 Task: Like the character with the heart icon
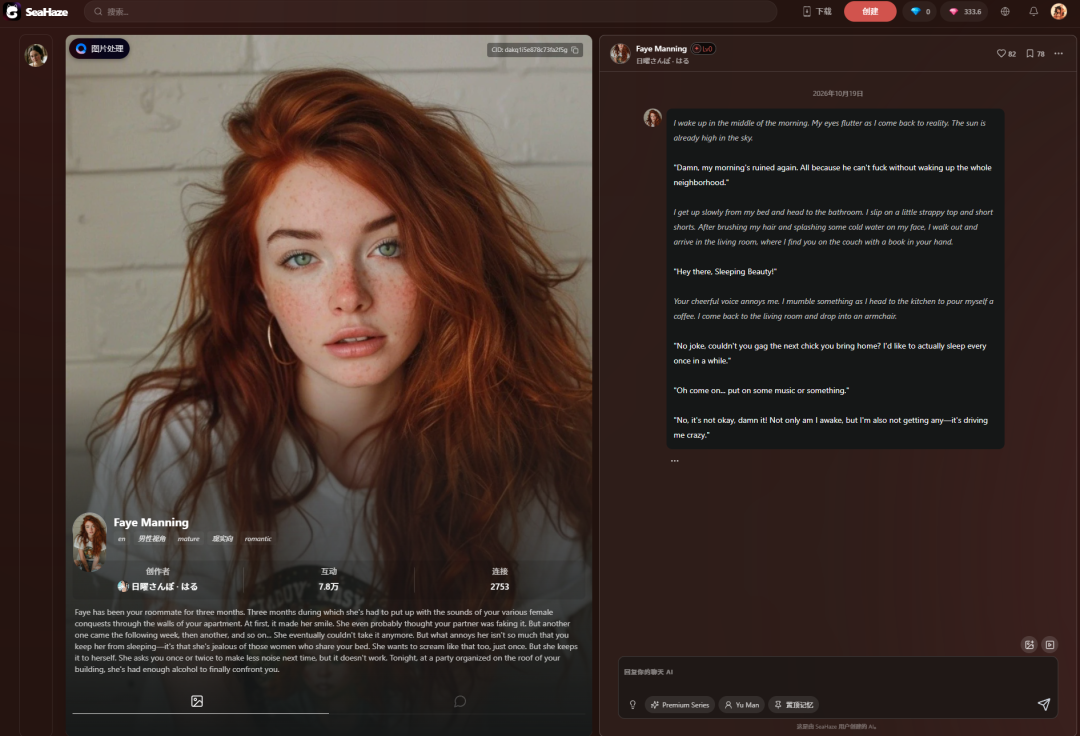1001,54
